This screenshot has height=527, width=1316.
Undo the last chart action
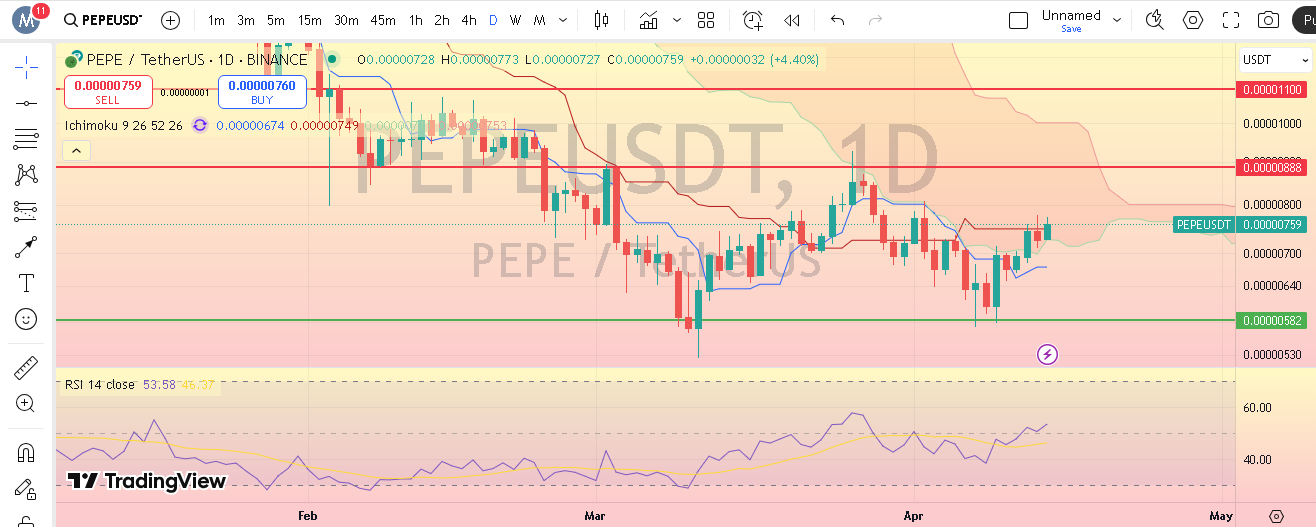point(837,20)
